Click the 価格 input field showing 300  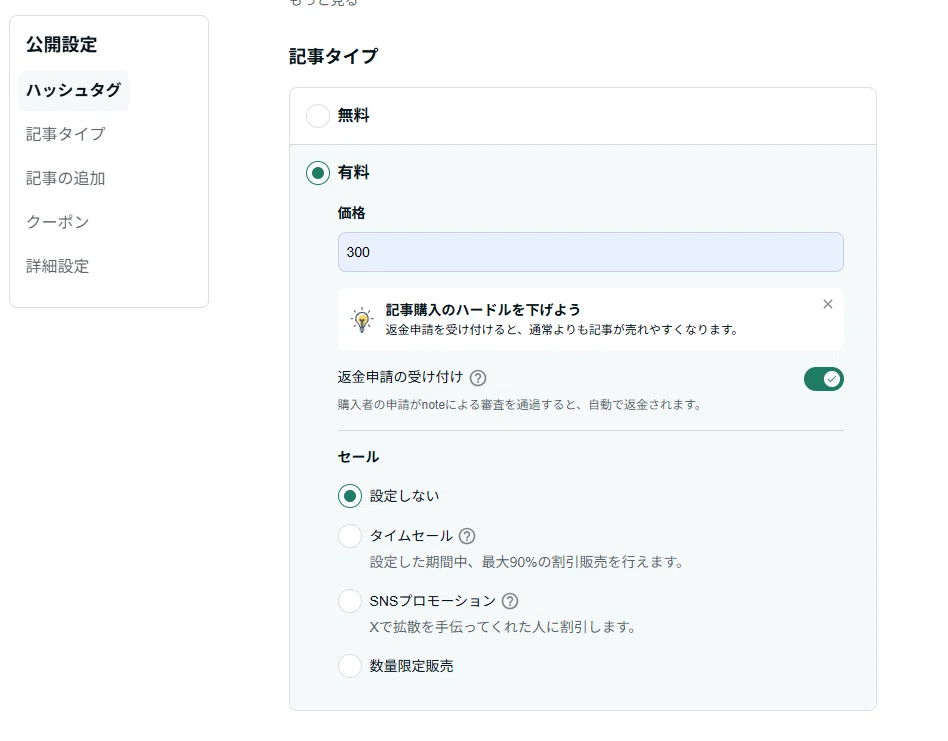pos(591,252)
